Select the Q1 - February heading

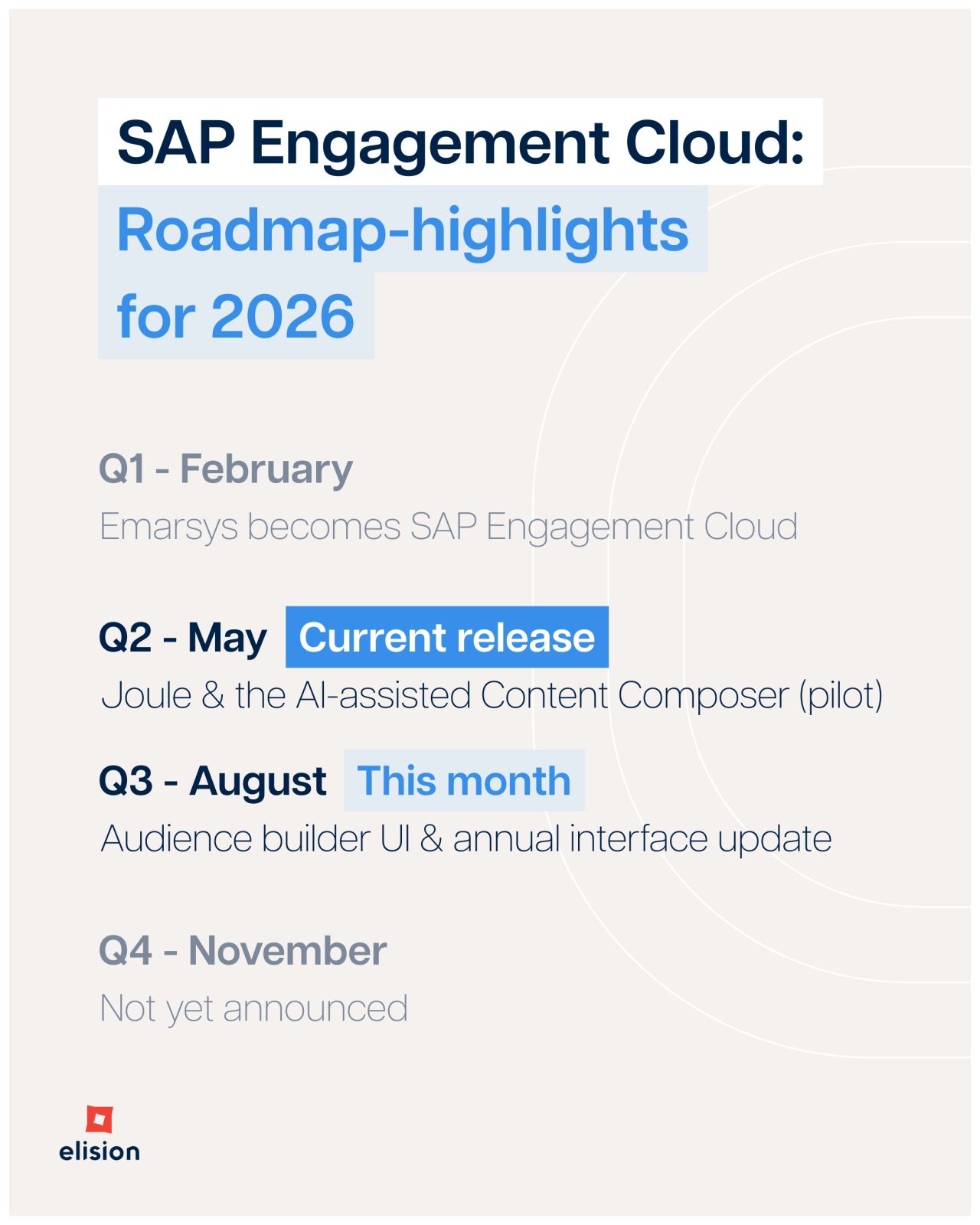pyautogui.click(x=226, y=469)
